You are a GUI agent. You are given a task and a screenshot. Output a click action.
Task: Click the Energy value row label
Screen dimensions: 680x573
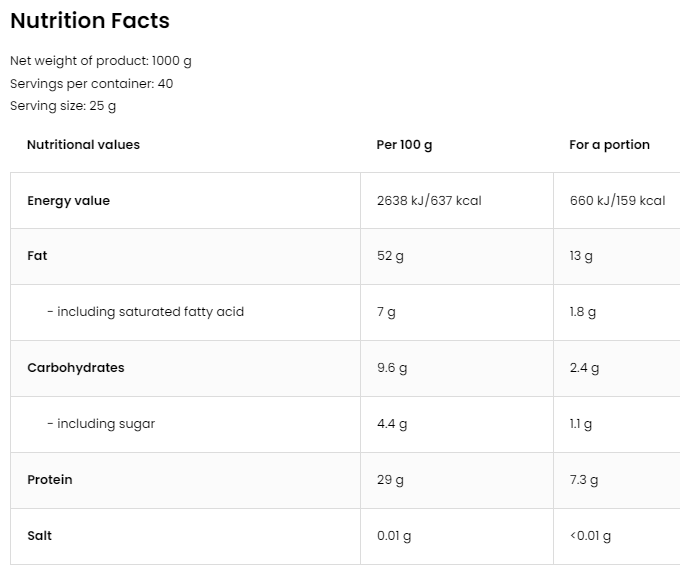[68, 201]
